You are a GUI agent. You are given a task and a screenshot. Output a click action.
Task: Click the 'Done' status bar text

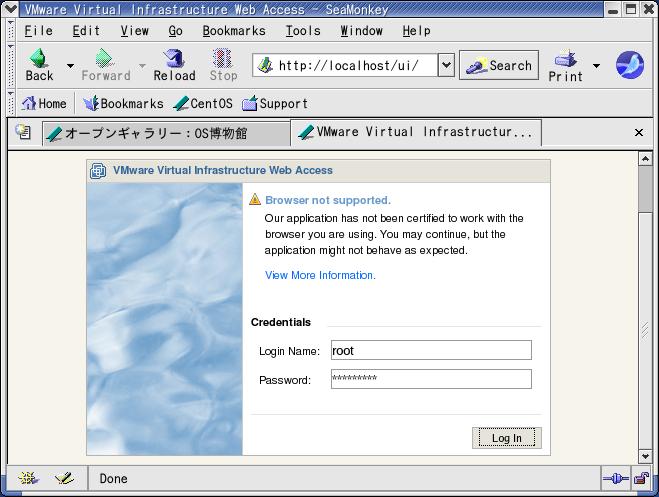click(113, 479)
